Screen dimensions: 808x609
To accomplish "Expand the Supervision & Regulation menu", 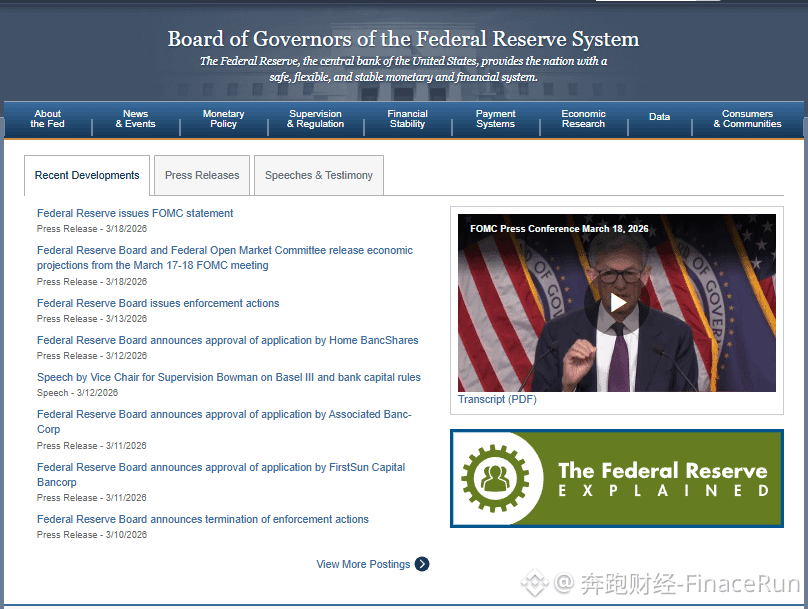I will tap(315, 119).
